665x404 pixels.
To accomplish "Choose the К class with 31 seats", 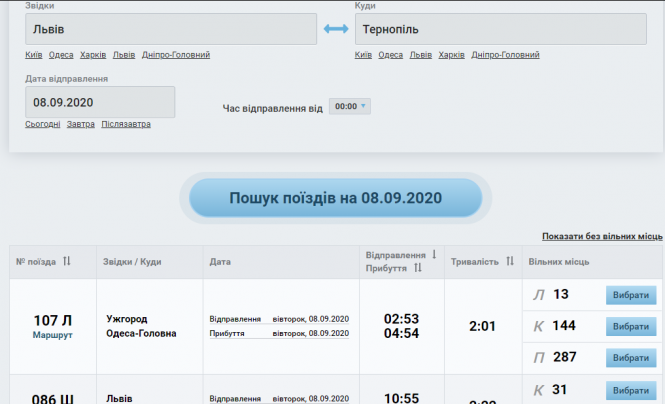I will tap(630, 390).
